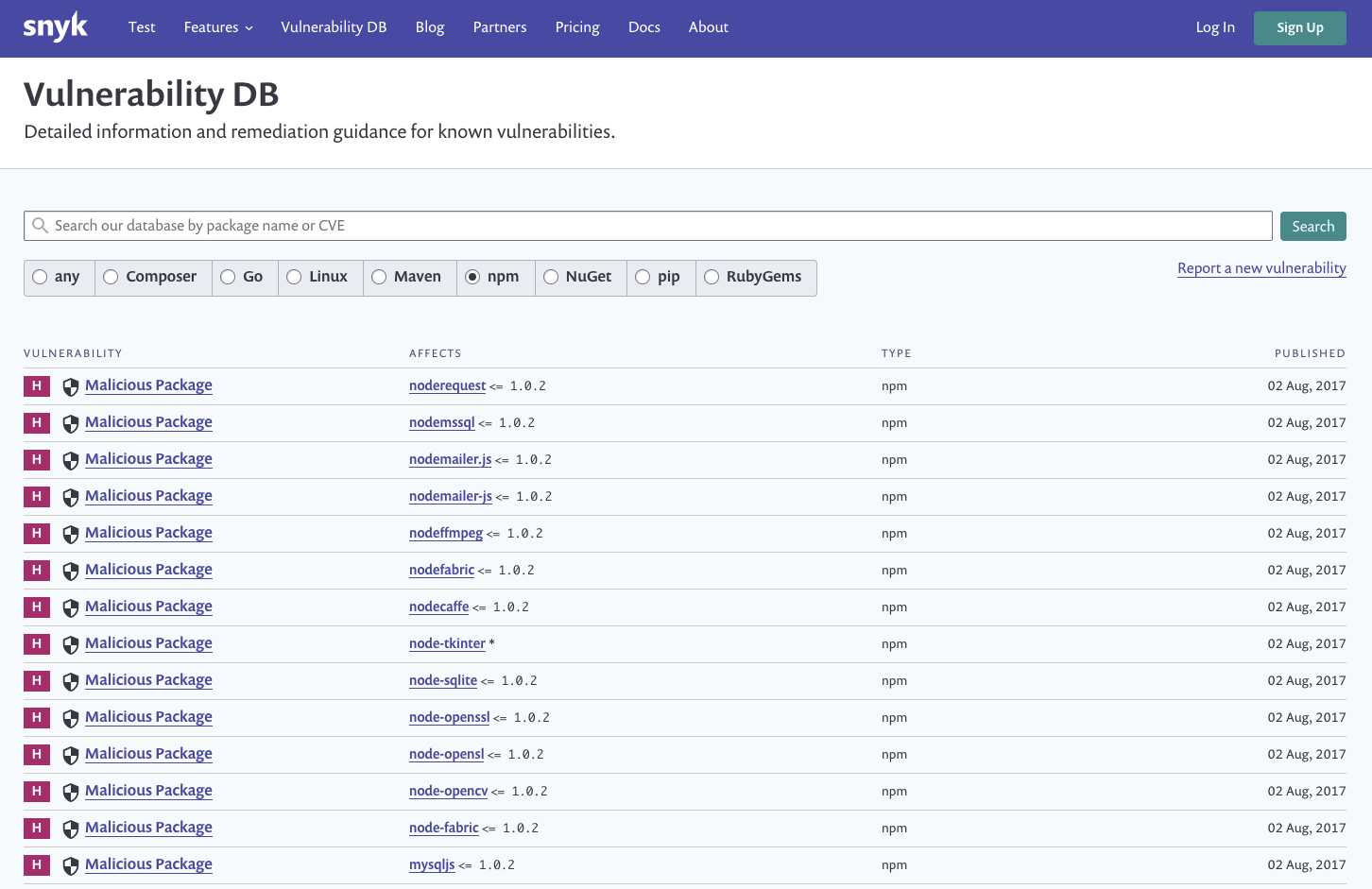Click shield icon in mysqljs row
The height and width of the screenshot is (889, 1372).
(x=71, y=866)
